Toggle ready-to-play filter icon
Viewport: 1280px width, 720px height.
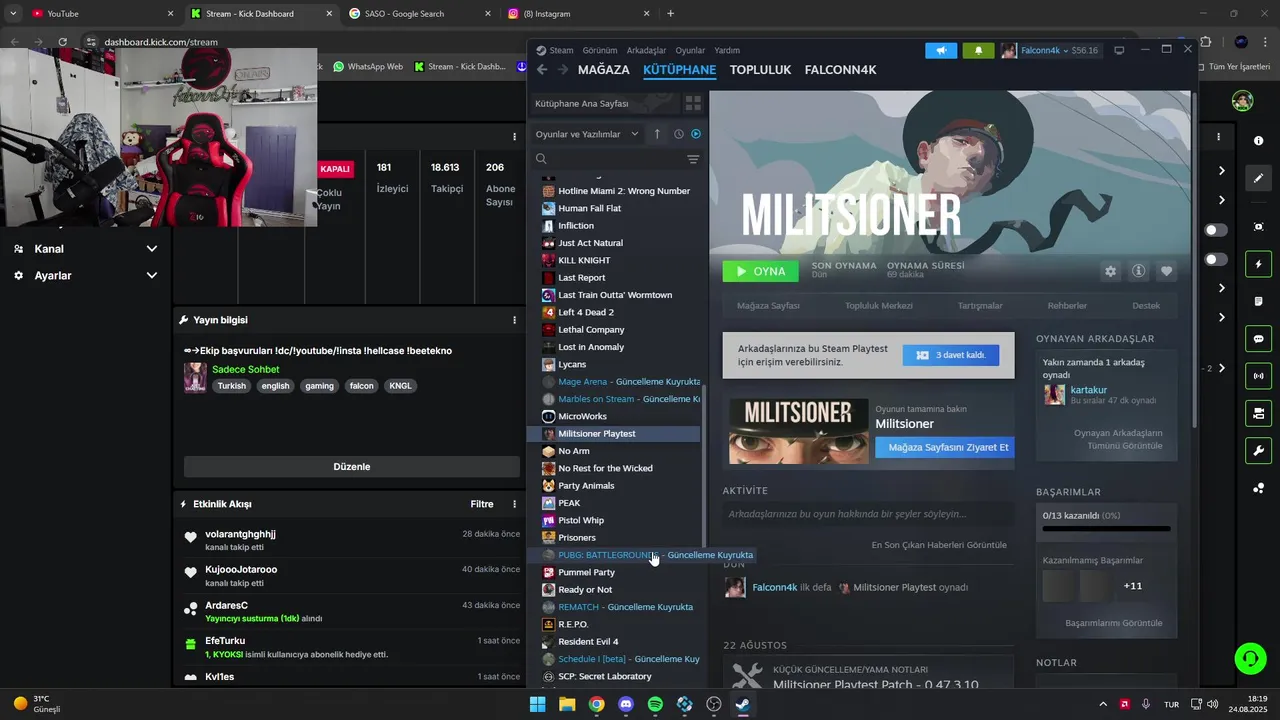[696, 134]
